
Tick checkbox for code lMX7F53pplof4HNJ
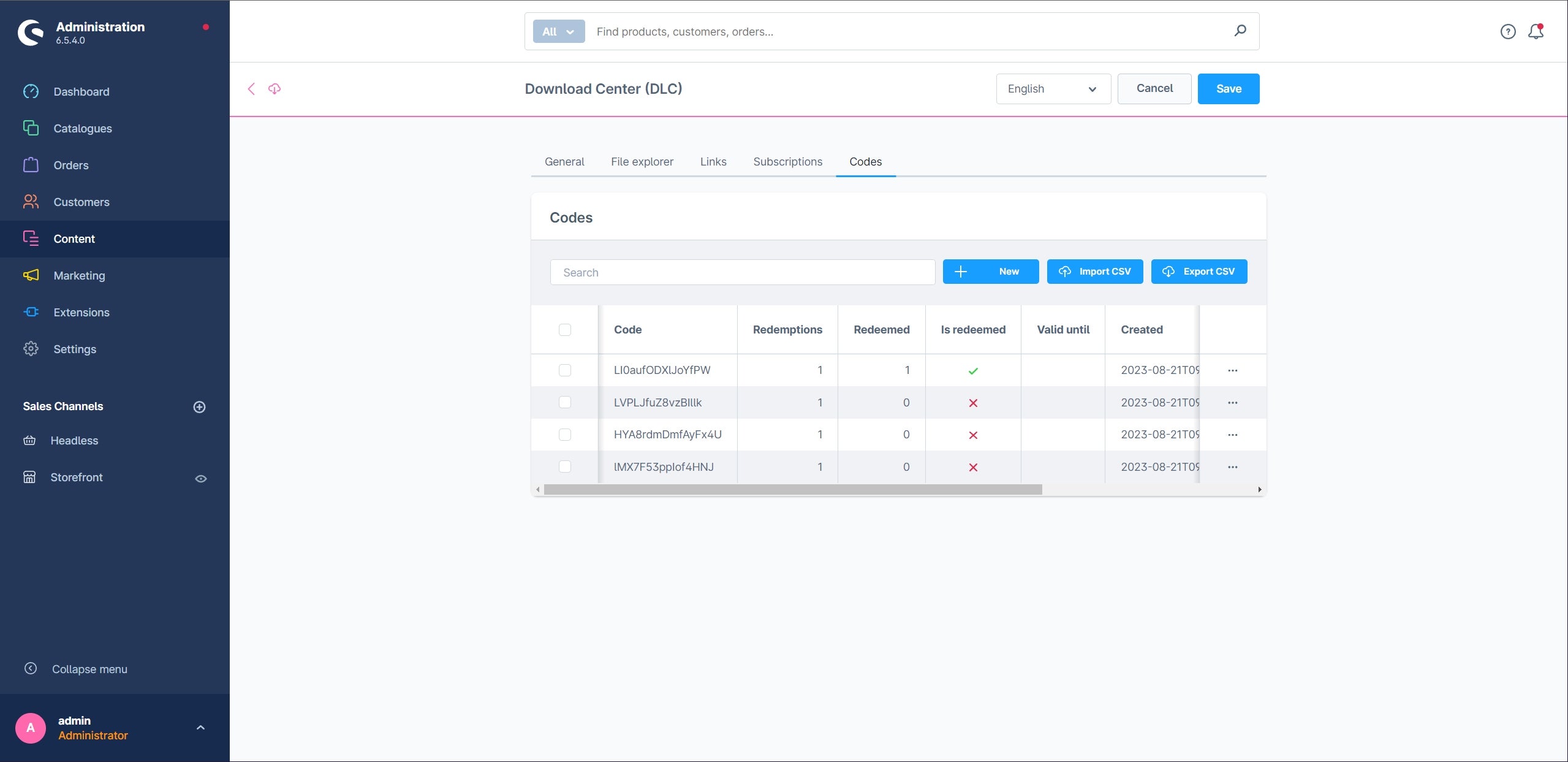(564, 467)
